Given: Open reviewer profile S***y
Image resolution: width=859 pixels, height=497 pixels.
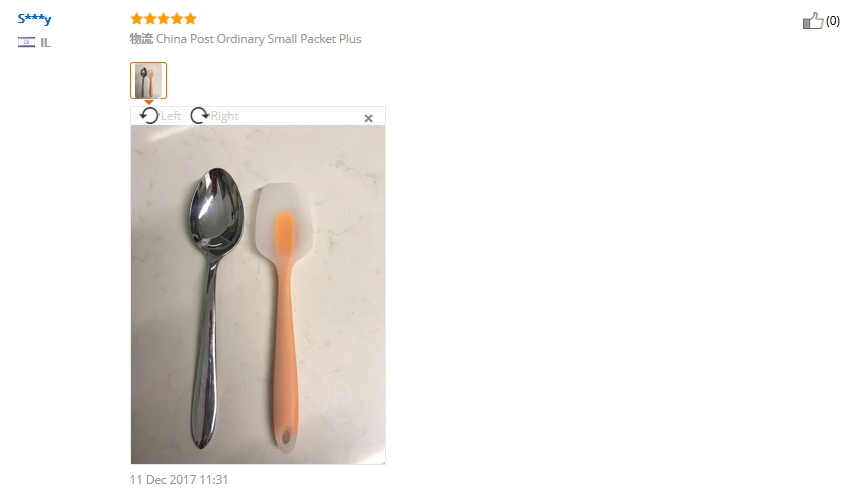Looking at the screenshot, I should pyautogui.click(x=35, y=19).
